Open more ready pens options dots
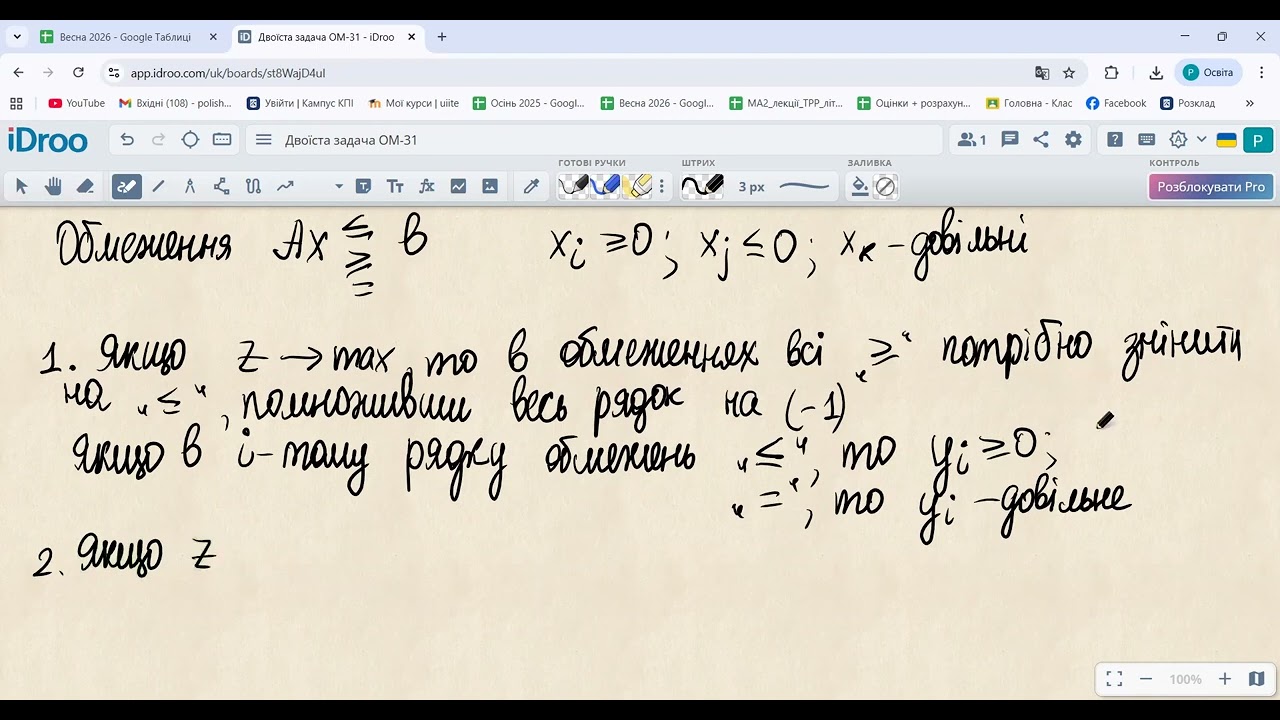 [x=661, y=186]
